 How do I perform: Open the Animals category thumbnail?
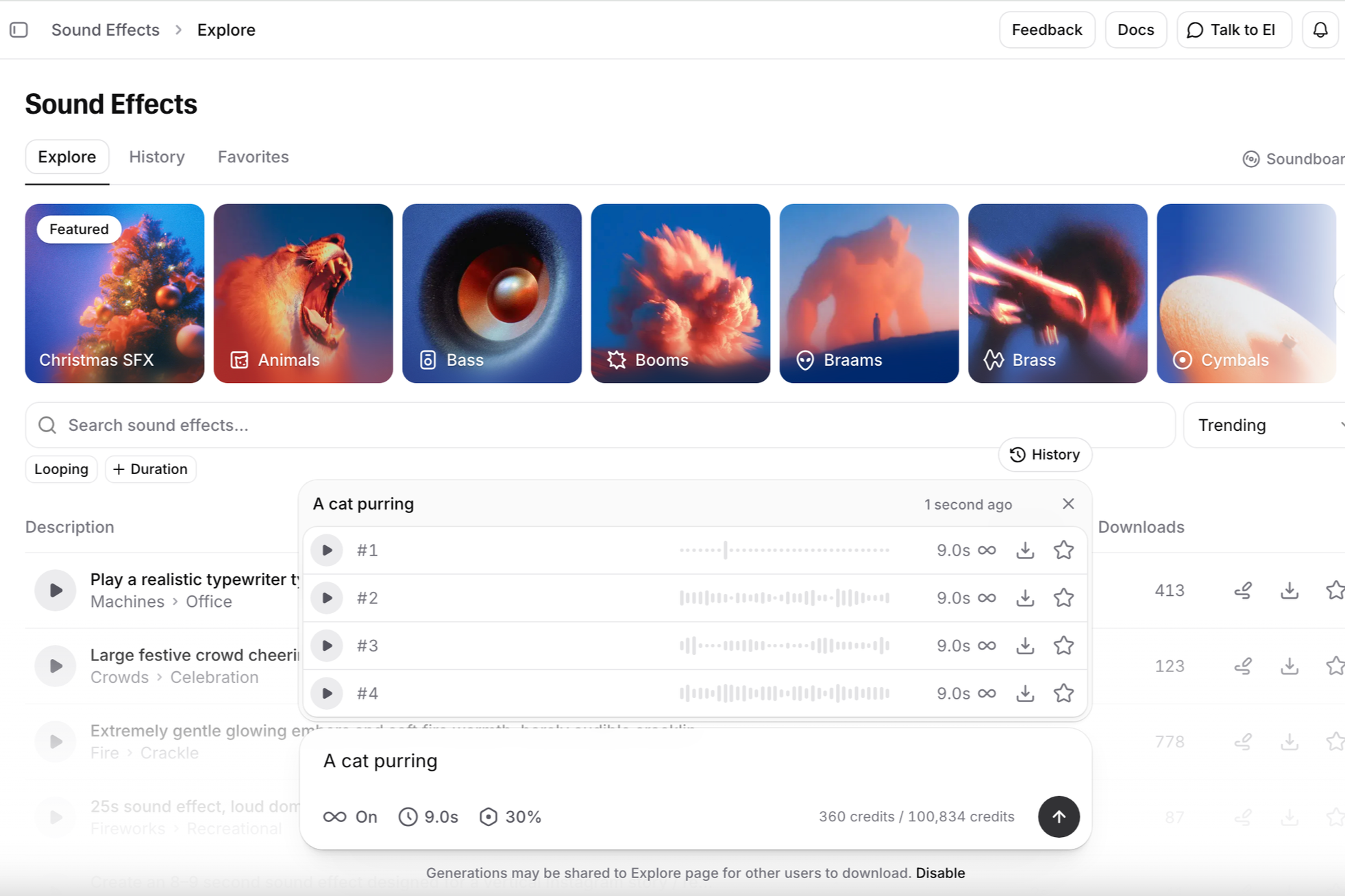point(303,293)
